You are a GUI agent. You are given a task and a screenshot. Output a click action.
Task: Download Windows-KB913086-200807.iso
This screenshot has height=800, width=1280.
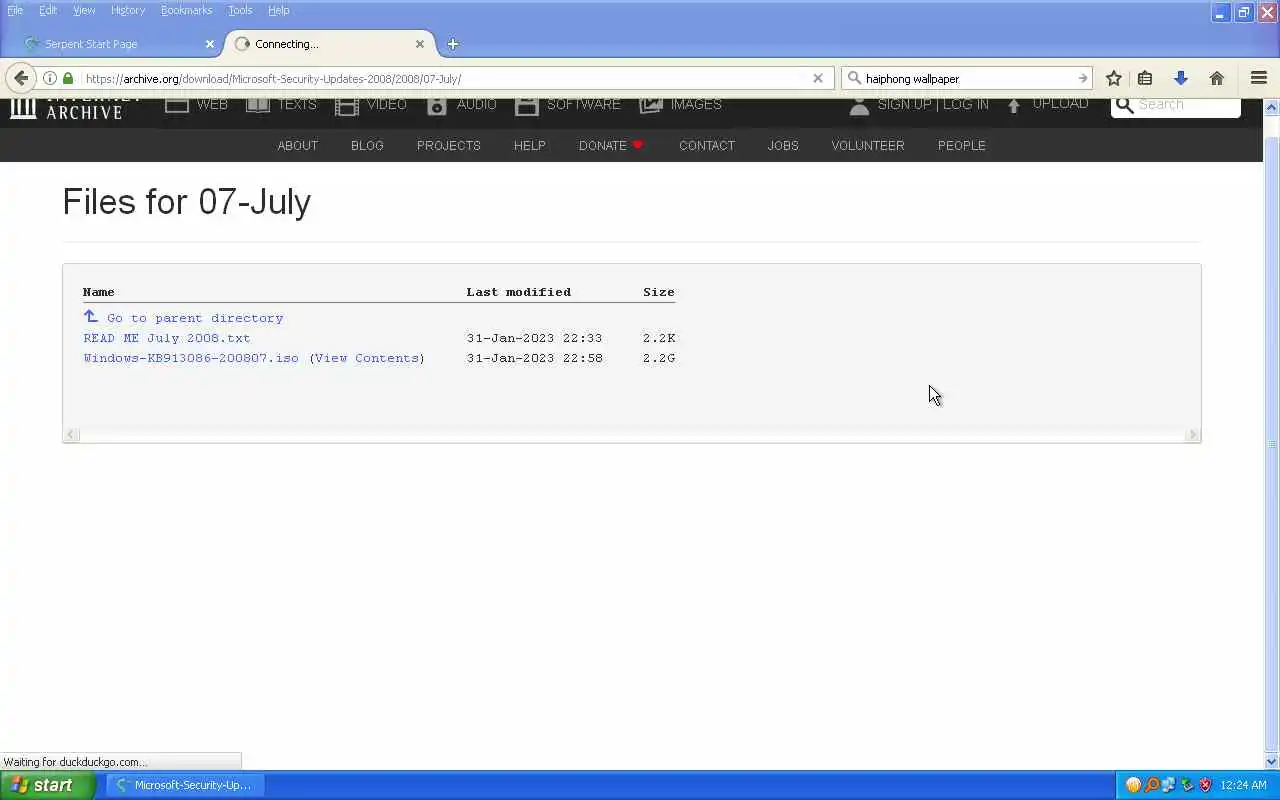click(191, 358)
